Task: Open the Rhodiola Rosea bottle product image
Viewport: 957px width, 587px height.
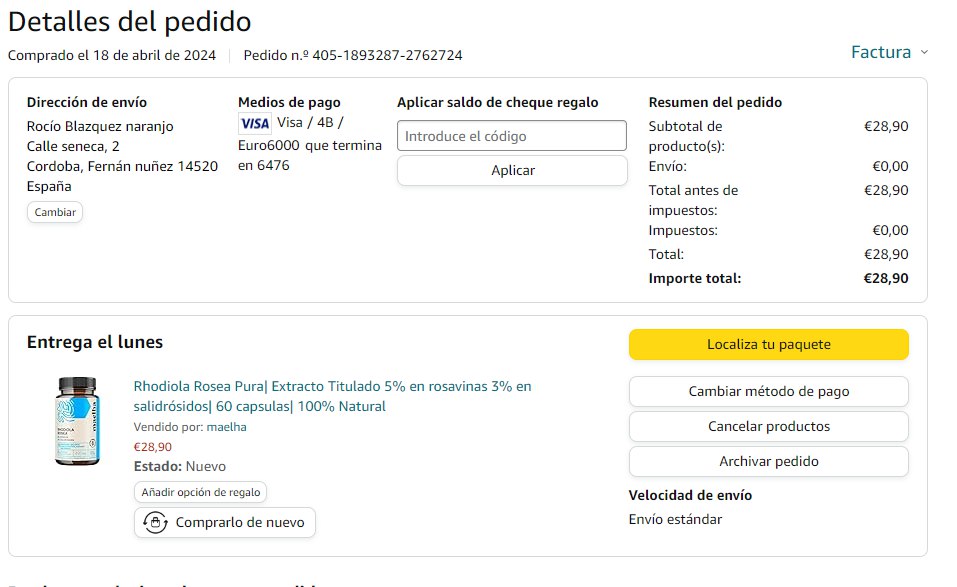Action: [x=77, y=421]
